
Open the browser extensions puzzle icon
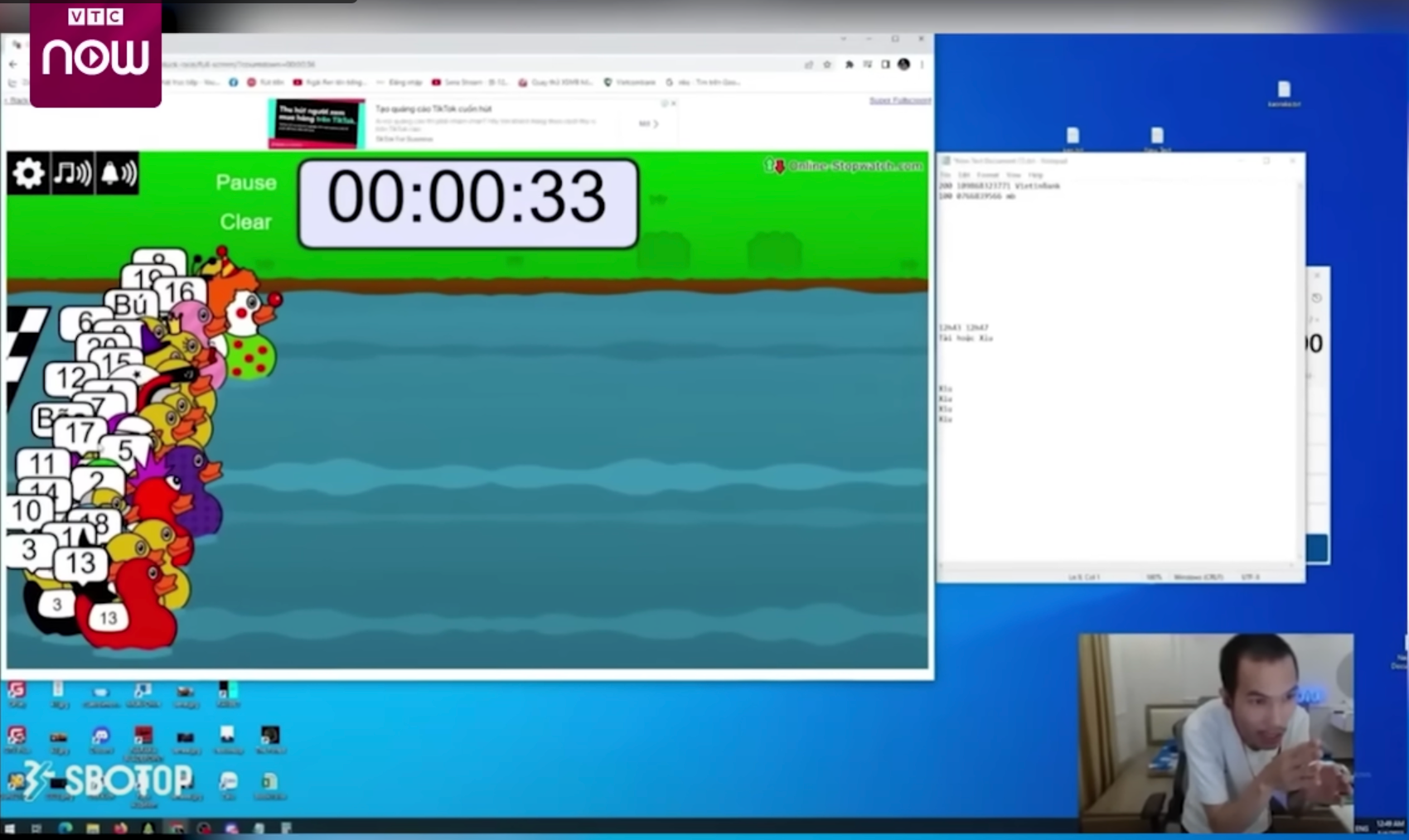[849, 64]
